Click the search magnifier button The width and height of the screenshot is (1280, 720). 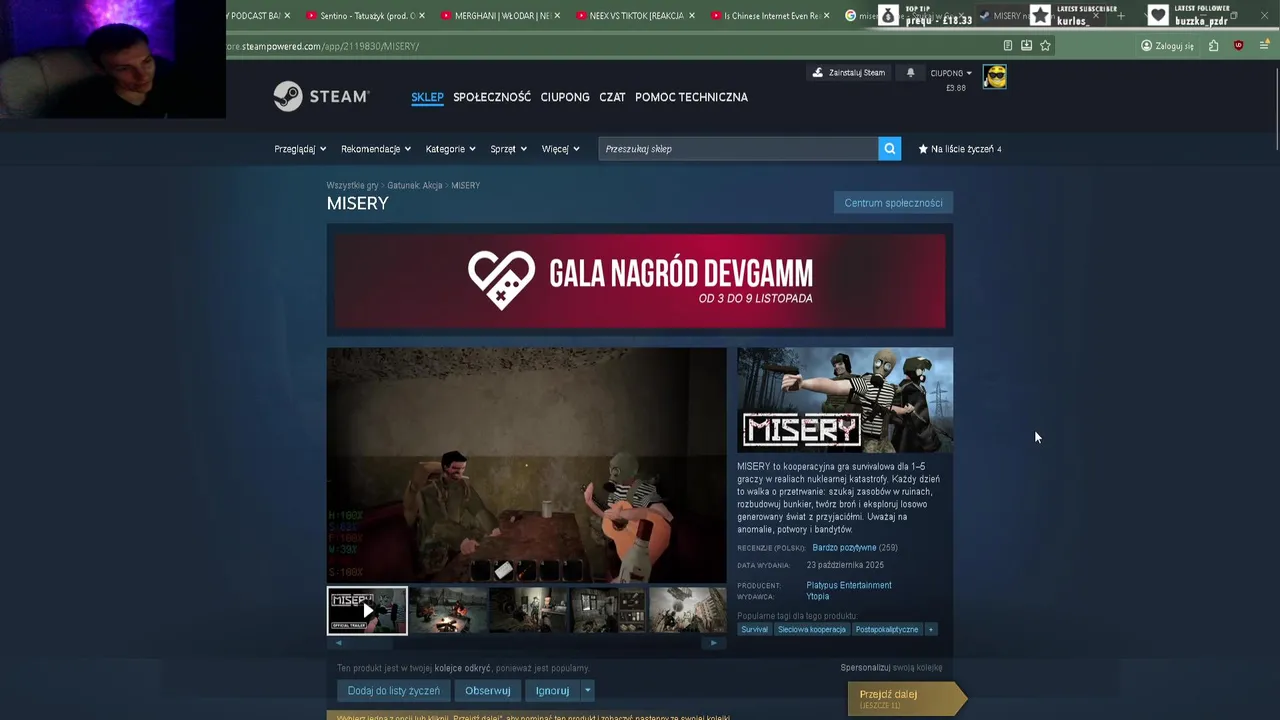coord(889,149)
